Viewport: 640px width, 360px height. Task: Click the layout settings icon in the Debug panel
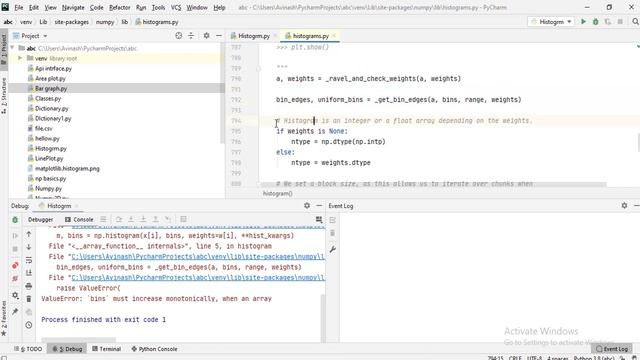[x=319, y=220]
